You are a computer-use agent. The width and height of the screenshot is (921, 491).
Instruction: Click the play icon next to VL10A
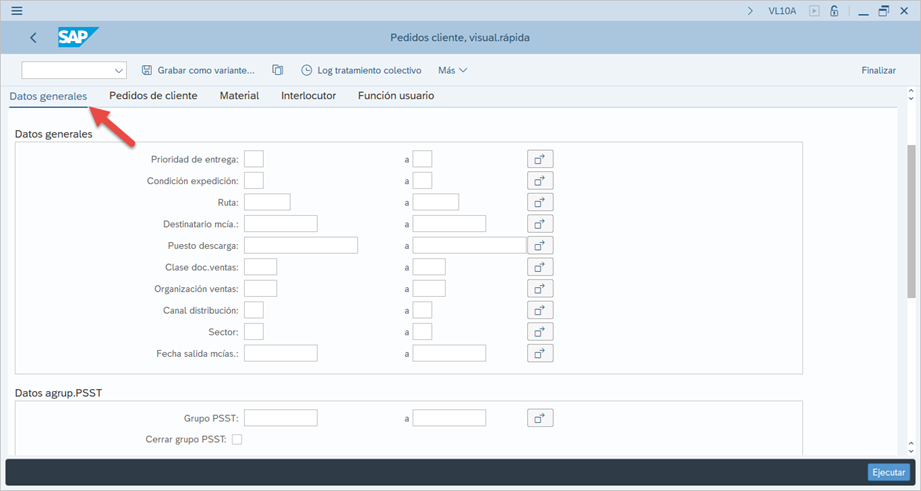[x=814, y=11]
